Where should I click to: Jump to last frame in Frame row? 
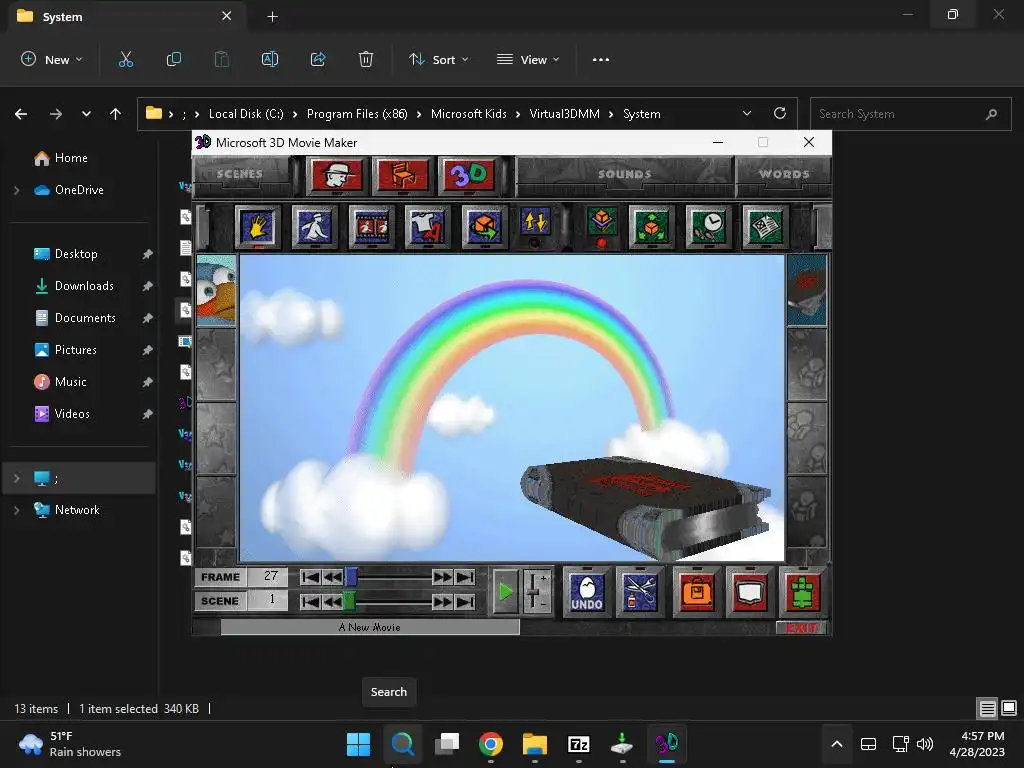pyautogui.click(x=465, y=577)
